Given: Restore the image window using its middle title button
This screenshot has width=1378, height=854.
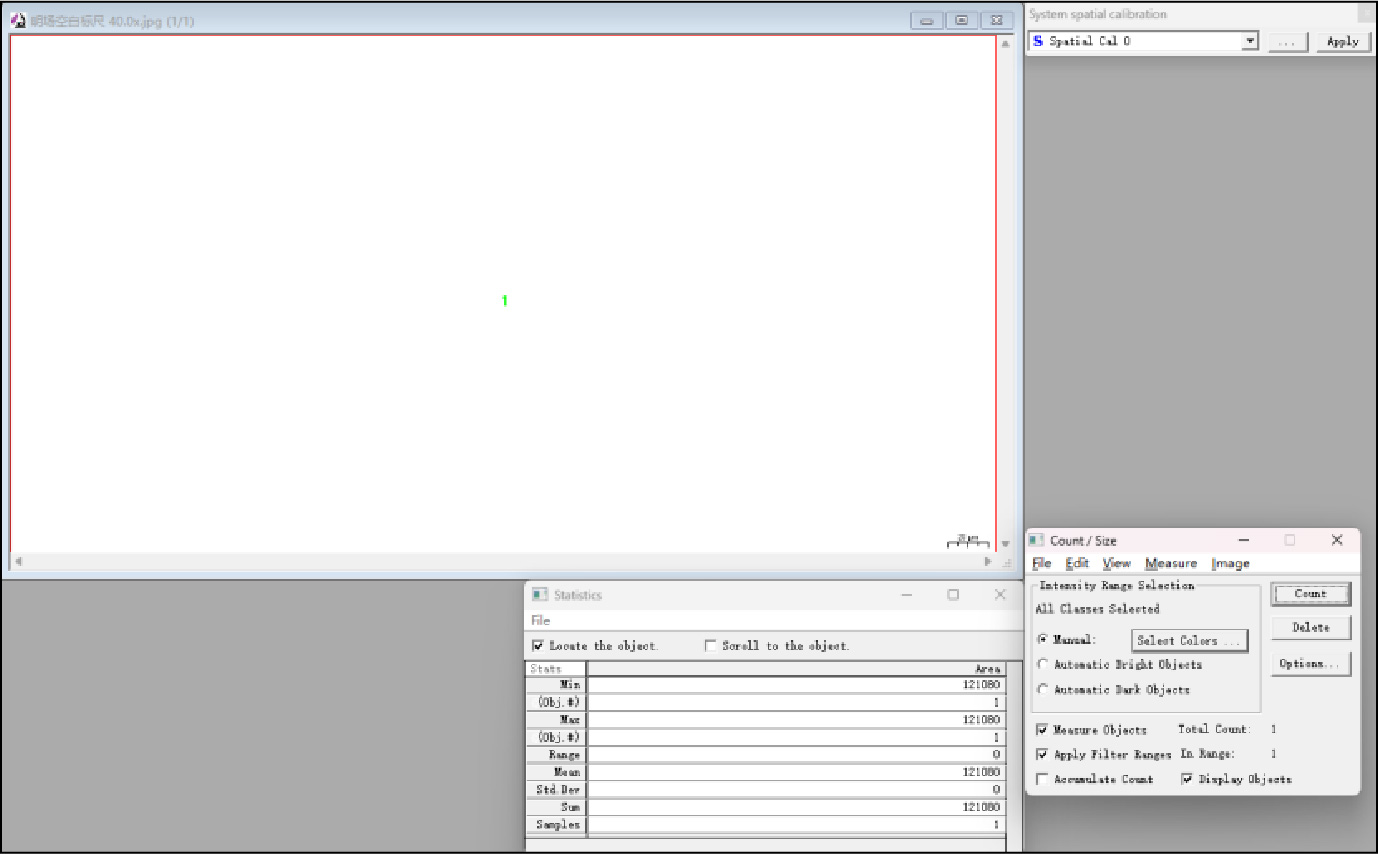Looking at the screenshot, I should point(961,20).
